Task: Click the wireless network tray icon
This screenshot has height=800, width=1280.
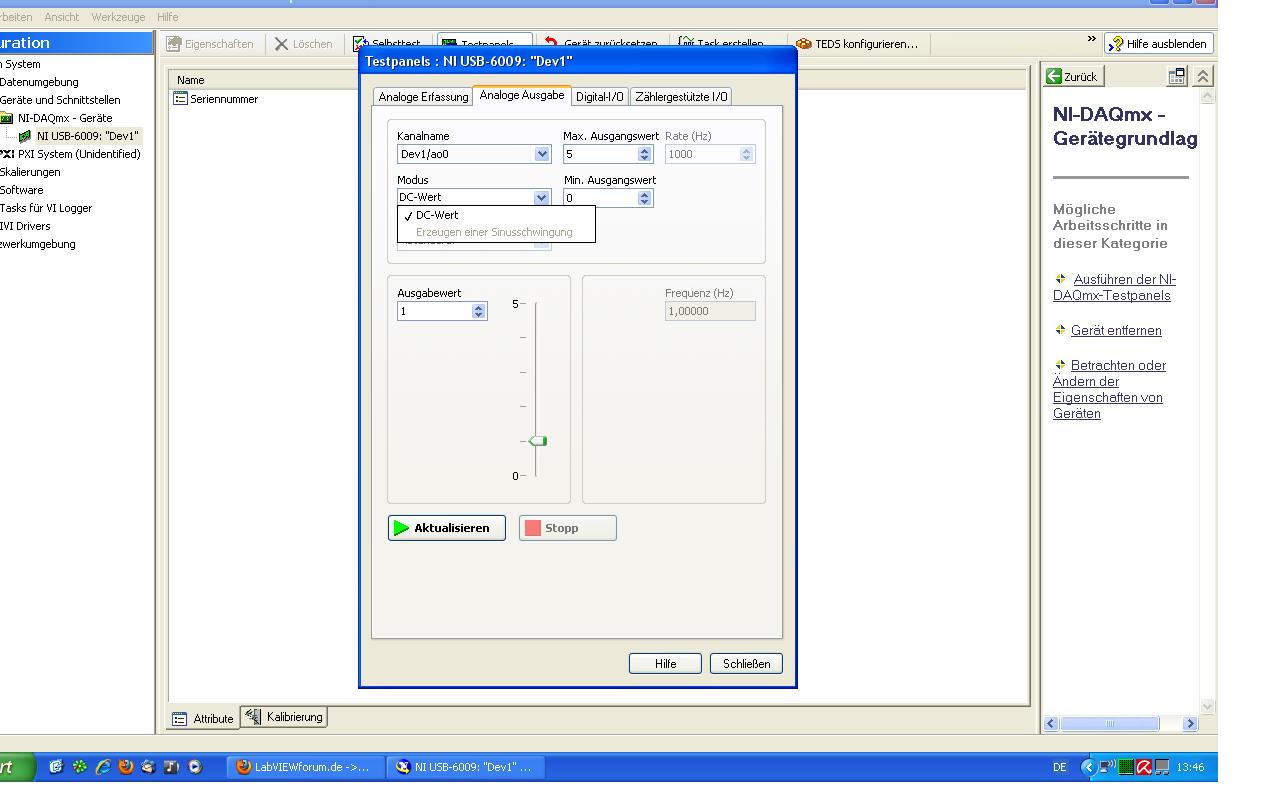Action: point(1108,767)
